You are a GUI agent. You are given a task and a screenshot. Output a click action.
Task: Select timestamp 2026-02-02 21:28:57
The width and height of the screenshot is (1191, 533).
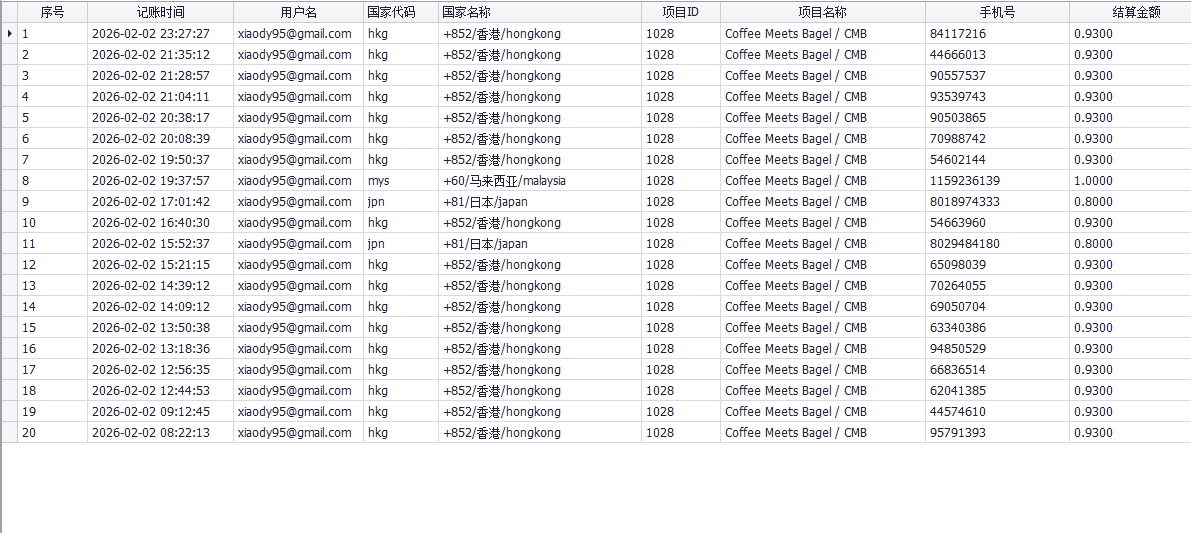click(150, 76)
